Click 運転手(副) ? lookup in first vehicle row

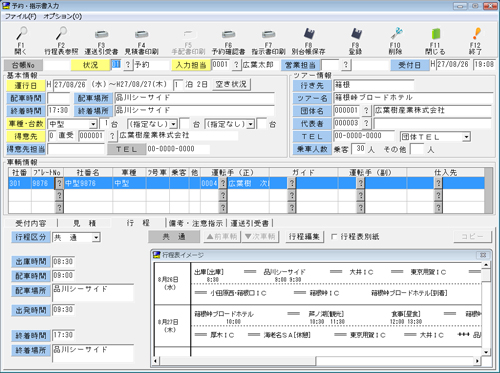coord(360,183)
